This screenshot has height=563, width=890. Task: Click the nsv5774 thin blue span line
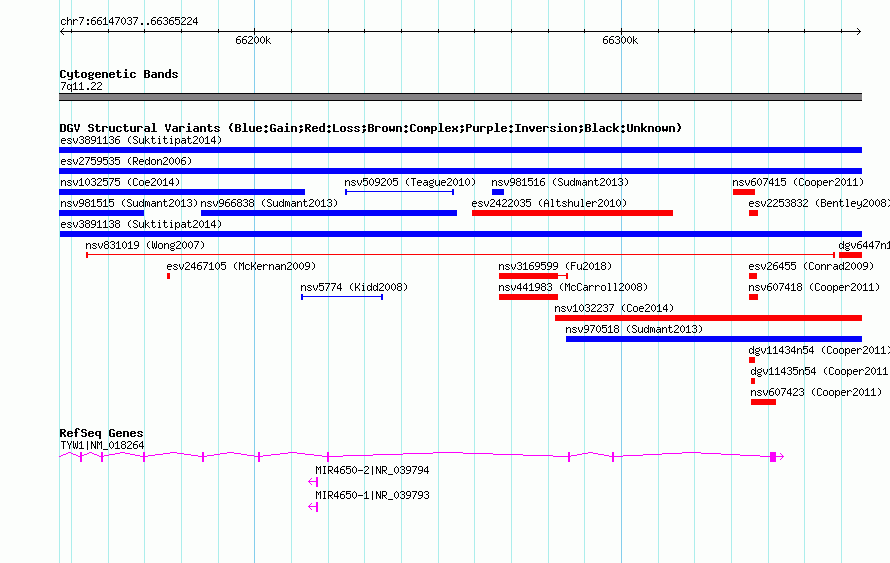[x=342, y=297]
